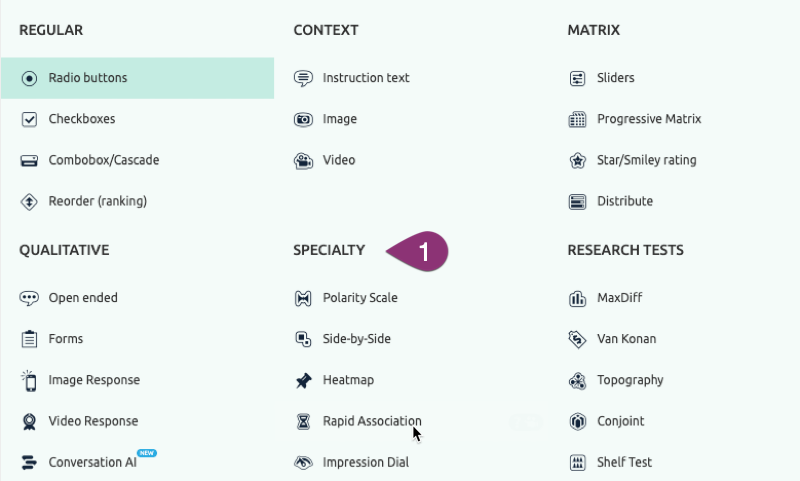Select Side-by-Side question type

point(356,339)
